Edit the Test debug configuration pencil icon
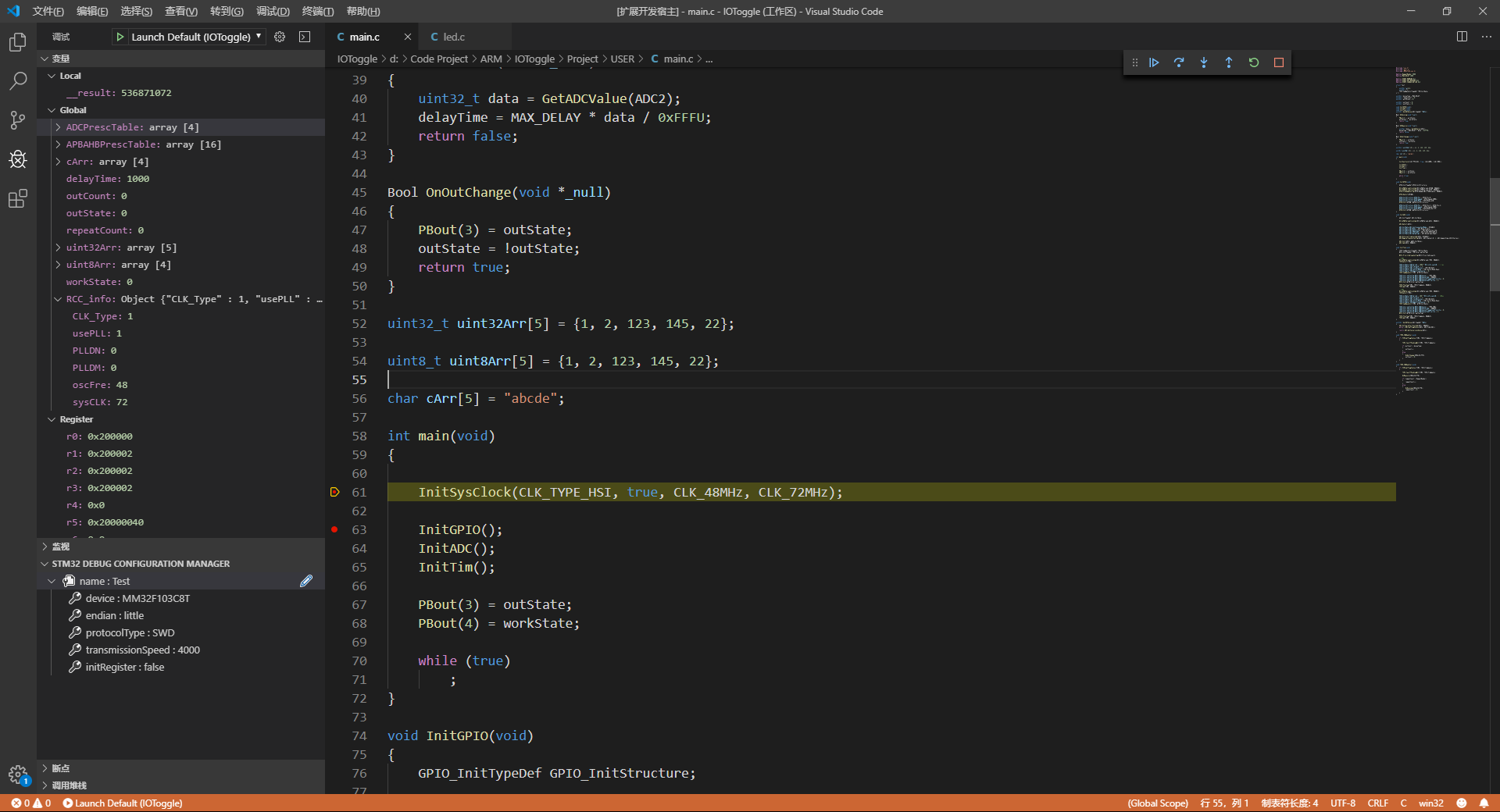1500x812 pixels. click(x=306, y=581)
